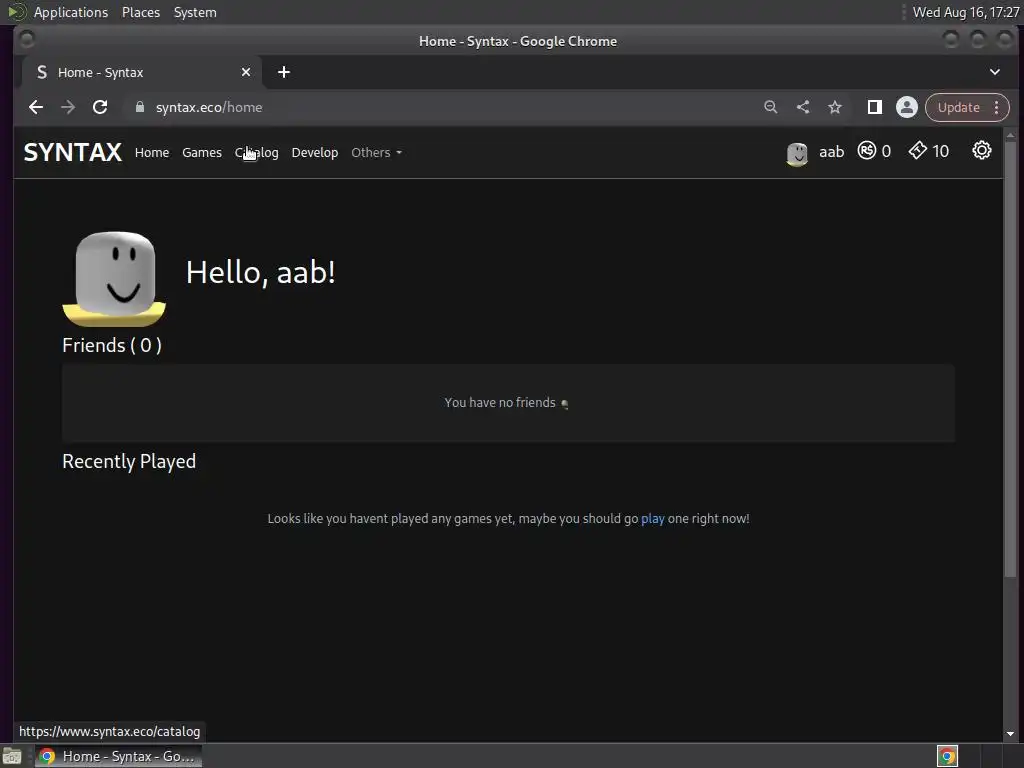
Task: Click the window menu button in Chrome title bar
Action: pyautogui.click(x=26, y=40)
